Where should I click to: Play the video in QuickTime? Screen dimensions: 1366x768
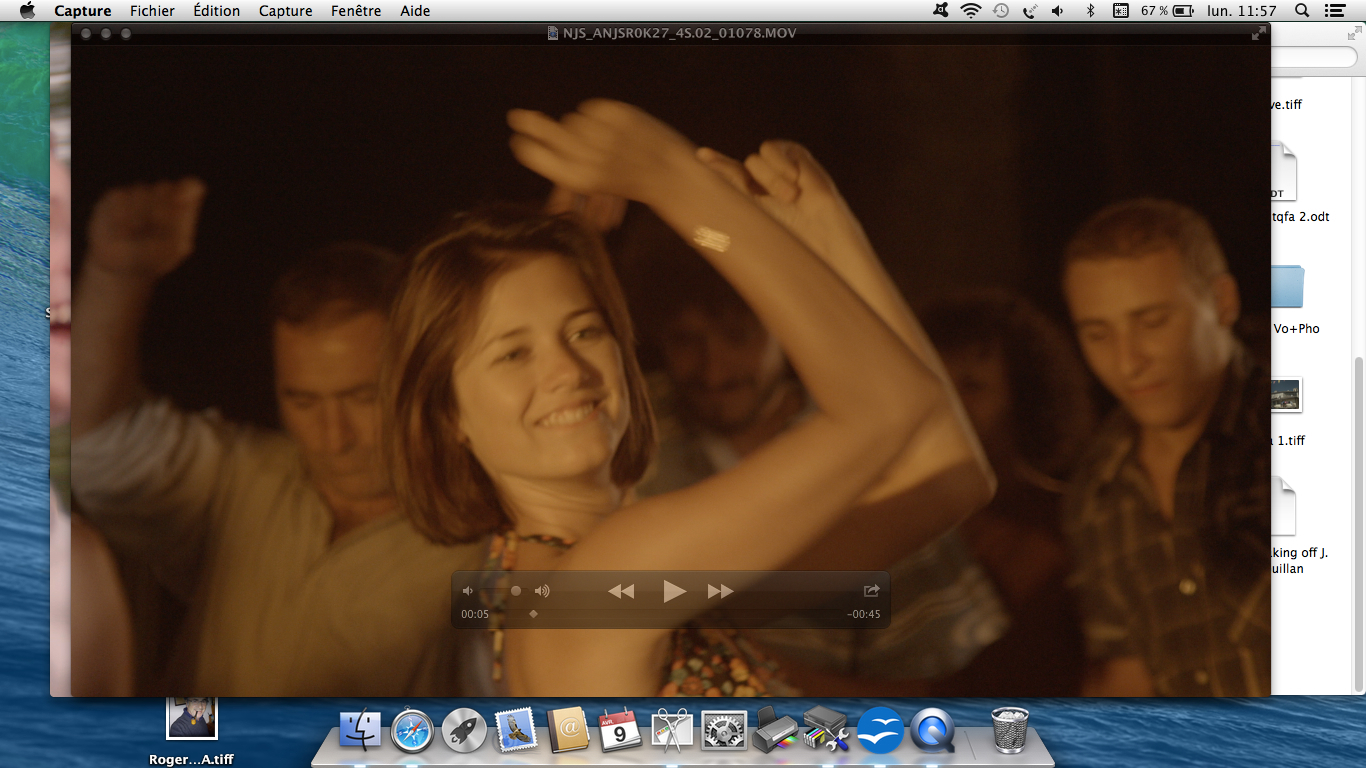coord(675,591)
